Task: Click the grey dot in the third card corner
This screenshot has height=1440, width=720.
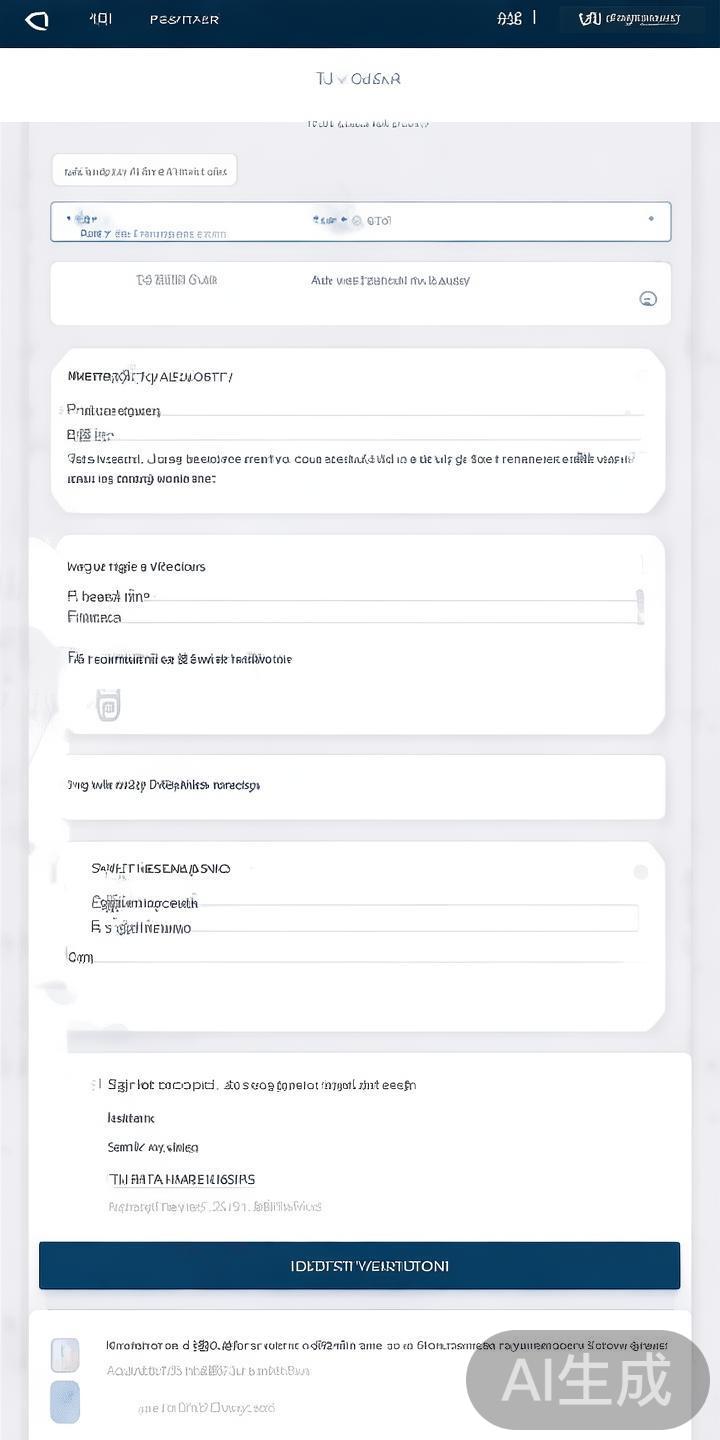Action: [x=641, y=872]
